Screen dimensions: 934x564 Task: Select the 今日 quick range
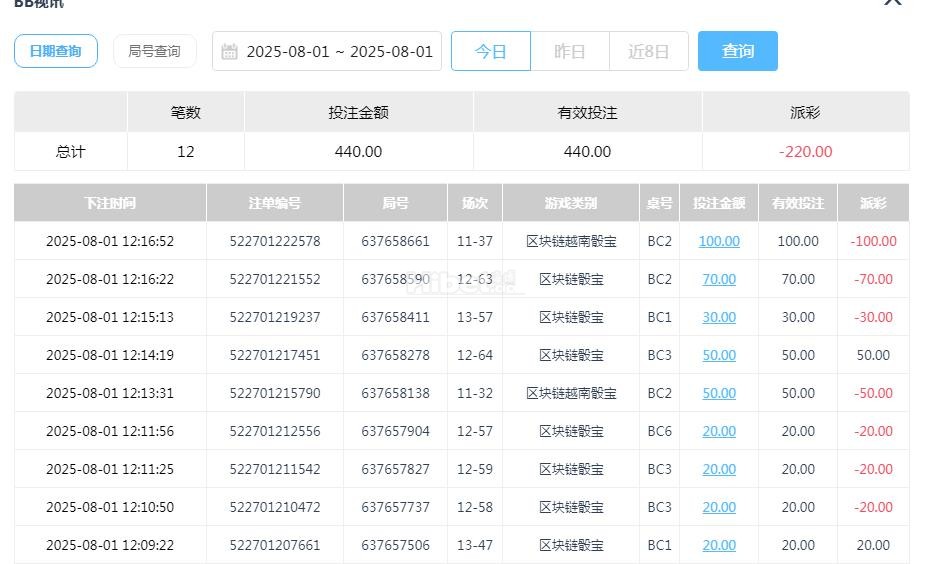(490, 51)
